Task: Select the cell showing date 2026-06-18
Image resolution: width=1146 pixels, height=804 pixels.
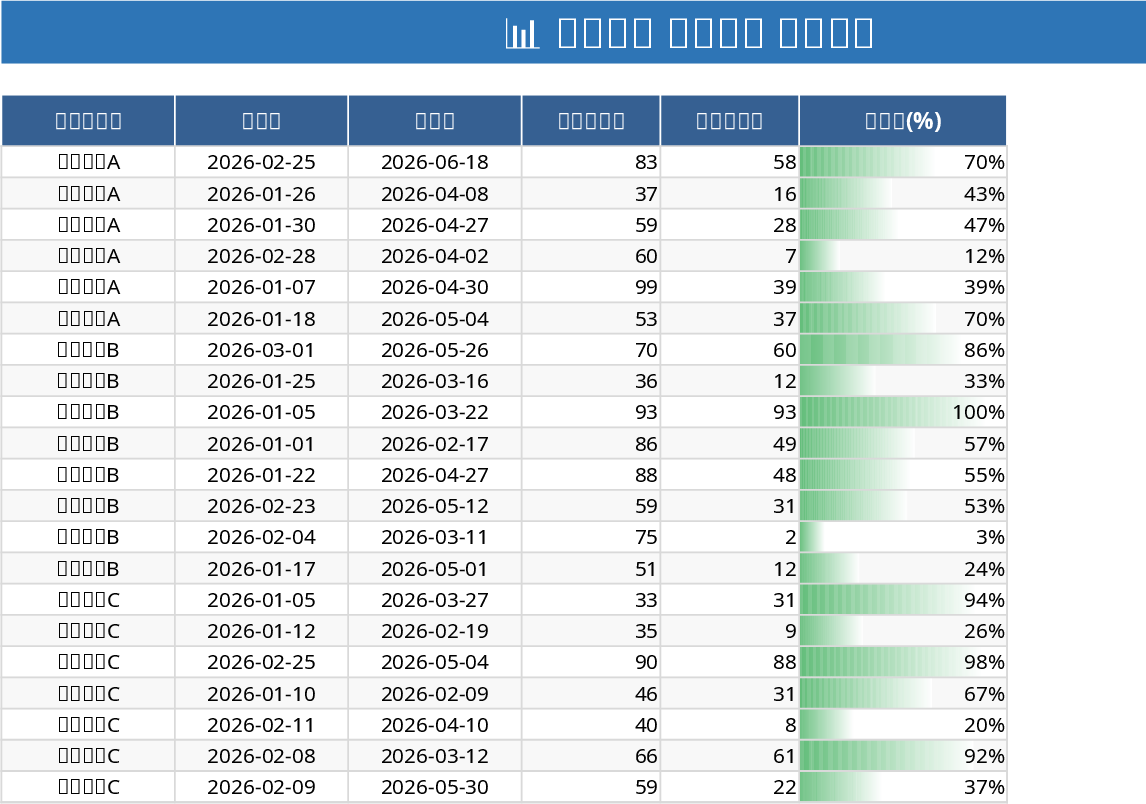Action: [433, 161]
